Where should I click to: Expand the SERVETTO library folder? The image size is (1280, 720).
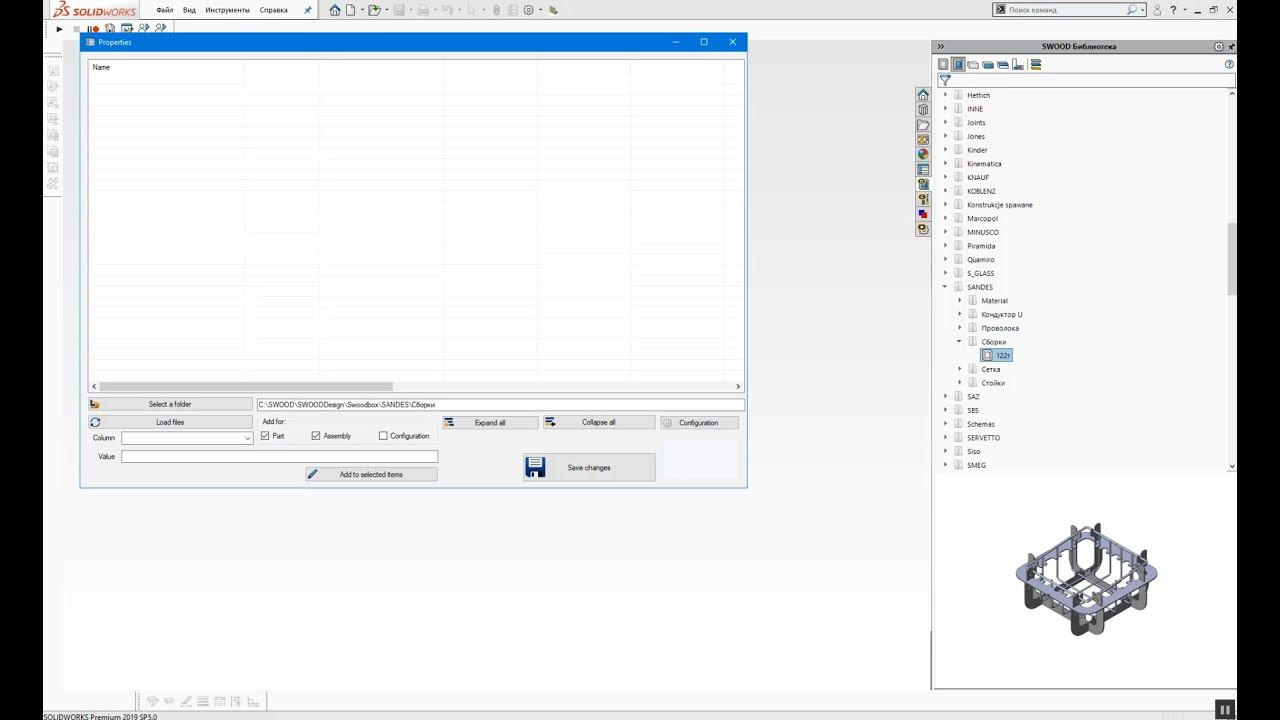pyautogui.click(x=946, y=437)
